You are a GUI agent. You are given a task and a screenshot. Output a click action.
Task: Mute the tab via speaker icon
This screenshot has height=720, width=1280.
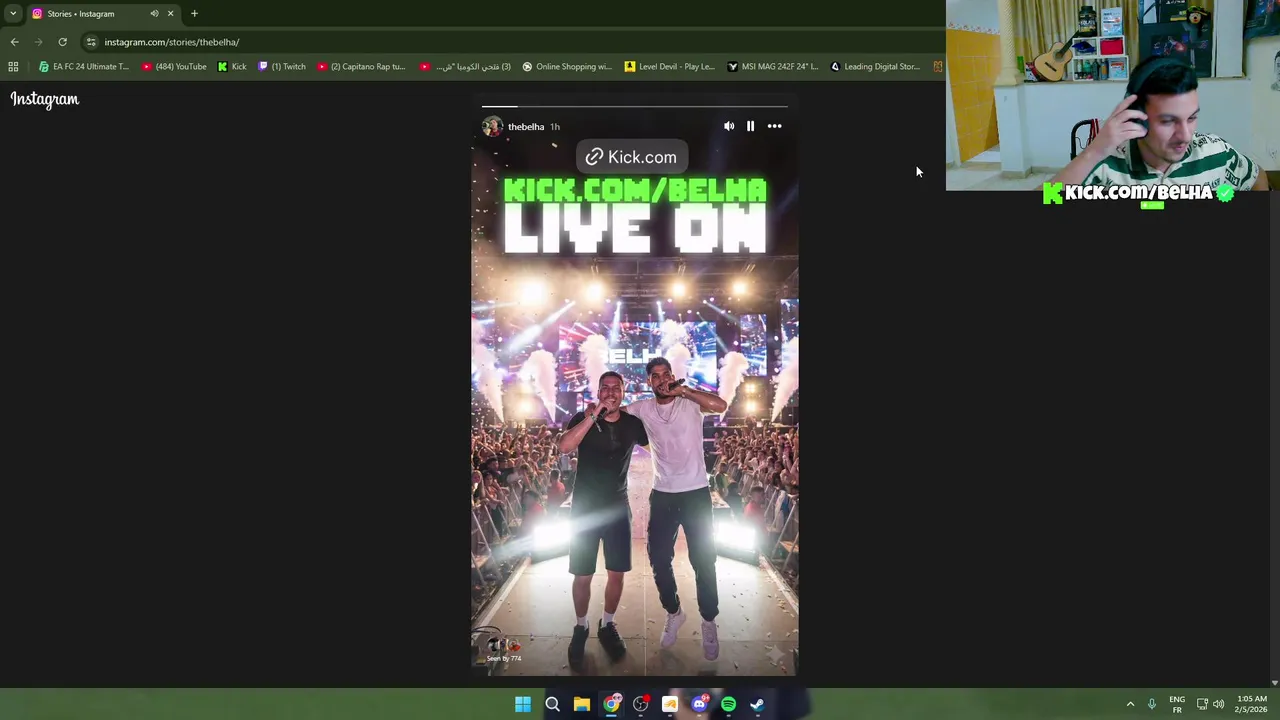(x=154, y=14)
